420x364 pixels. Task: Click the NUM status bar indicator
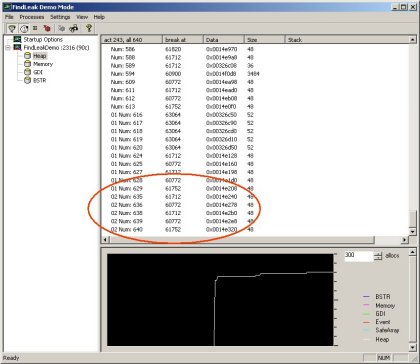[x=384, y=358]
